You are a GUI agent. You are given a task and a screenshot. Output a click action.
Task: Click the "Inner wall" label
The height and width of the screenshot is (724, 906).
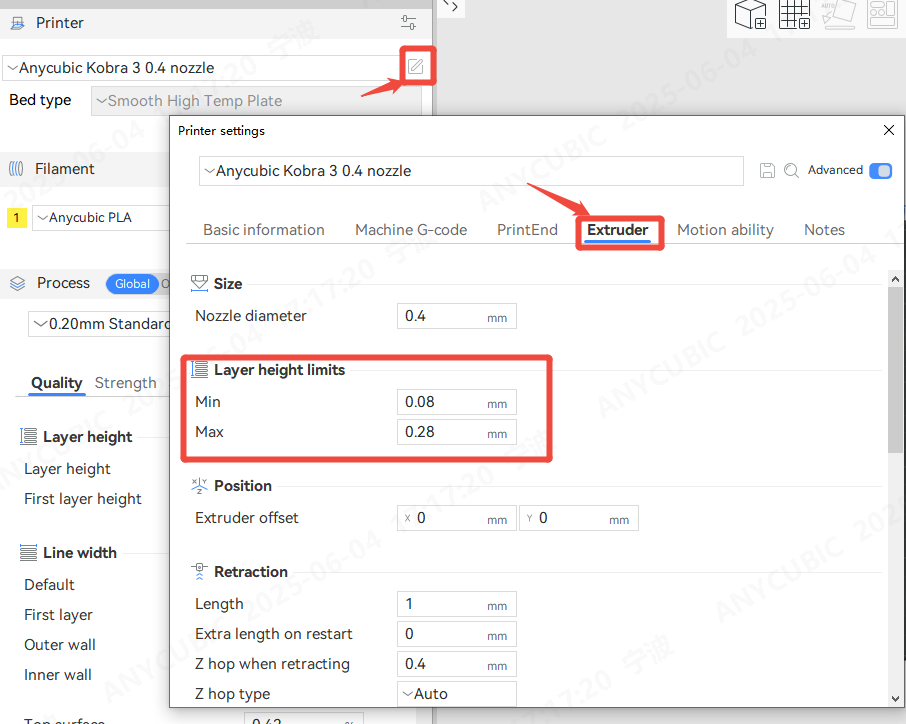58,675
